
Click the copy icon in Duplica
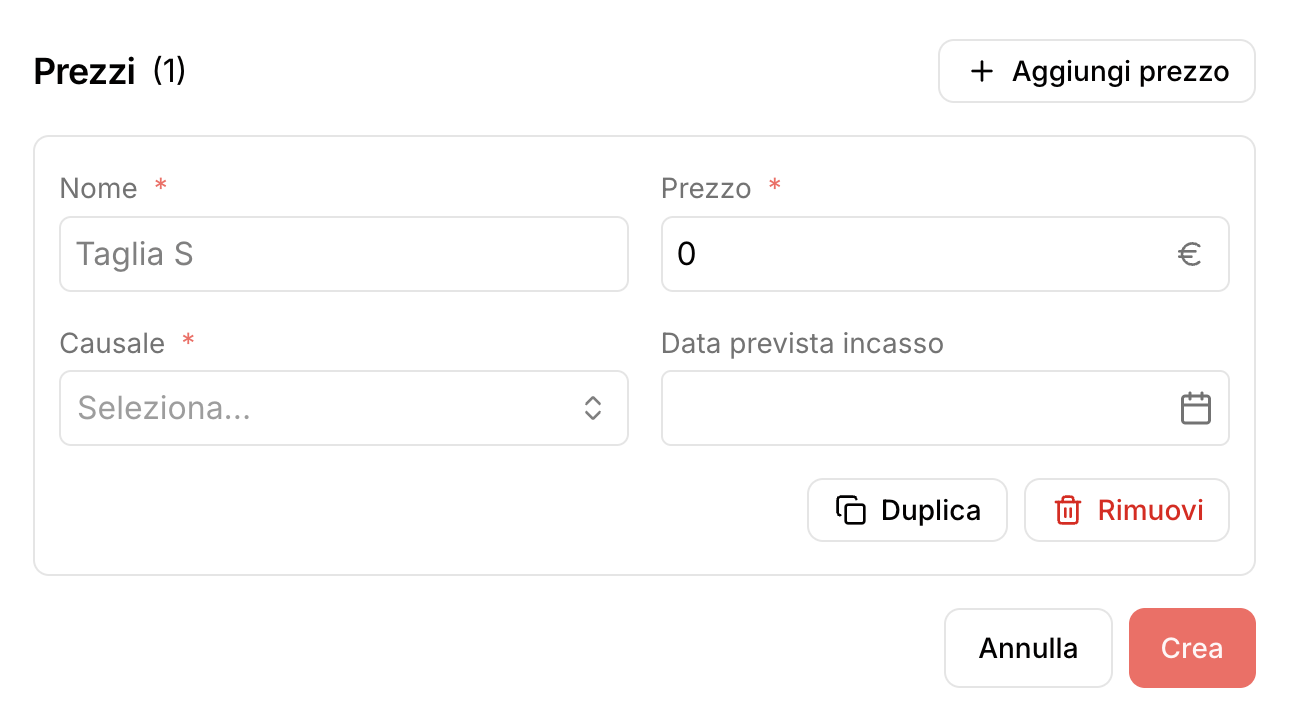[x=850, y=510]
